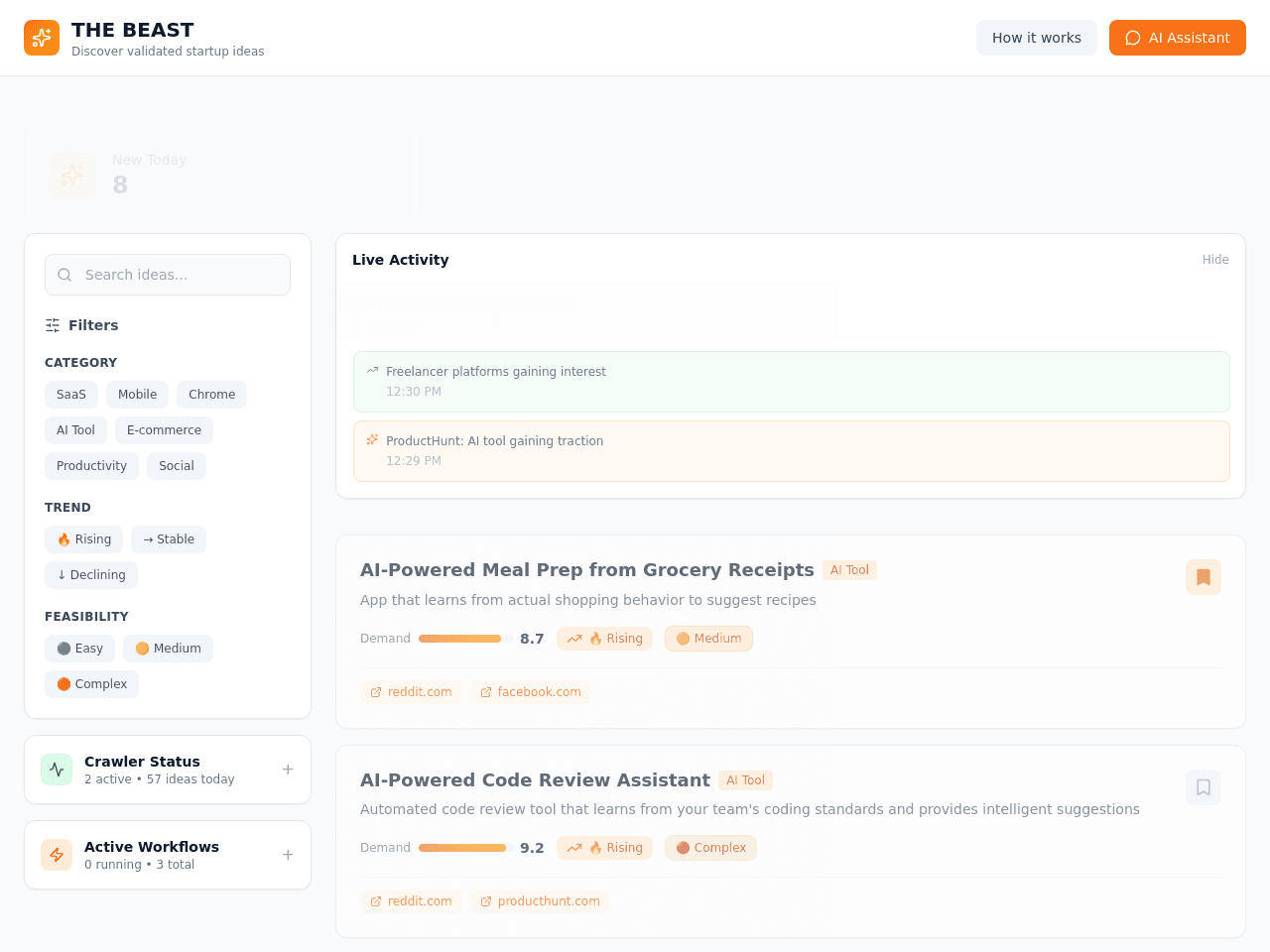Bookmark the AI-Powered Meal Prep idea
Screen dimensions: 1270x952
1204,577
